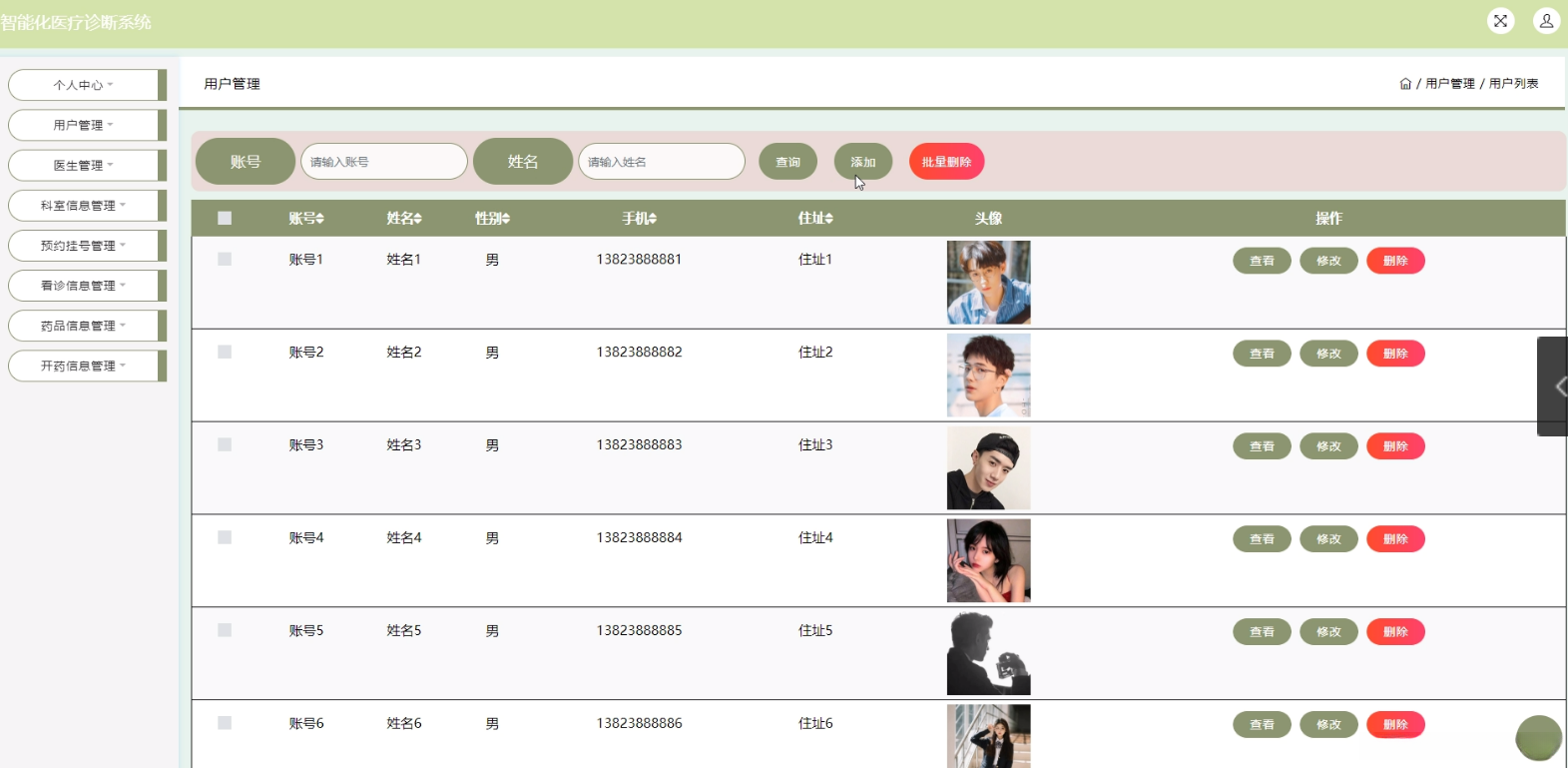Expand the 开药信息管理 sidebar menu

[87, 366]
